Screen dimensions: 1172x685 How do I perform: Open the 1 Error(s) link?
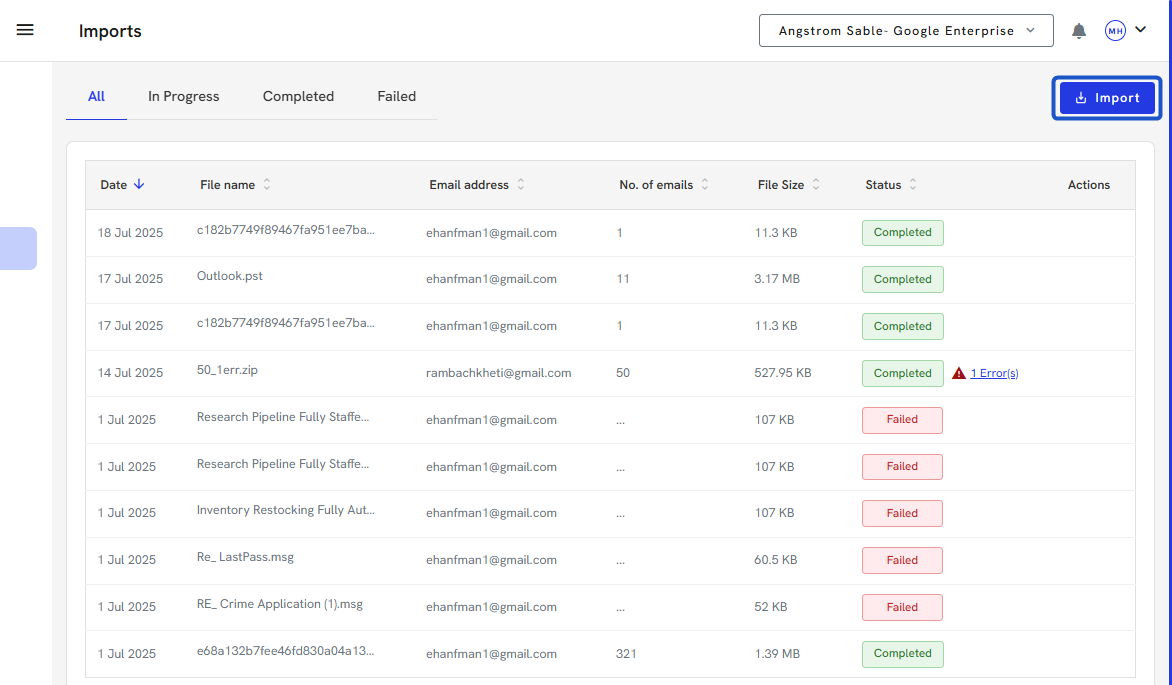pos(994,373)
